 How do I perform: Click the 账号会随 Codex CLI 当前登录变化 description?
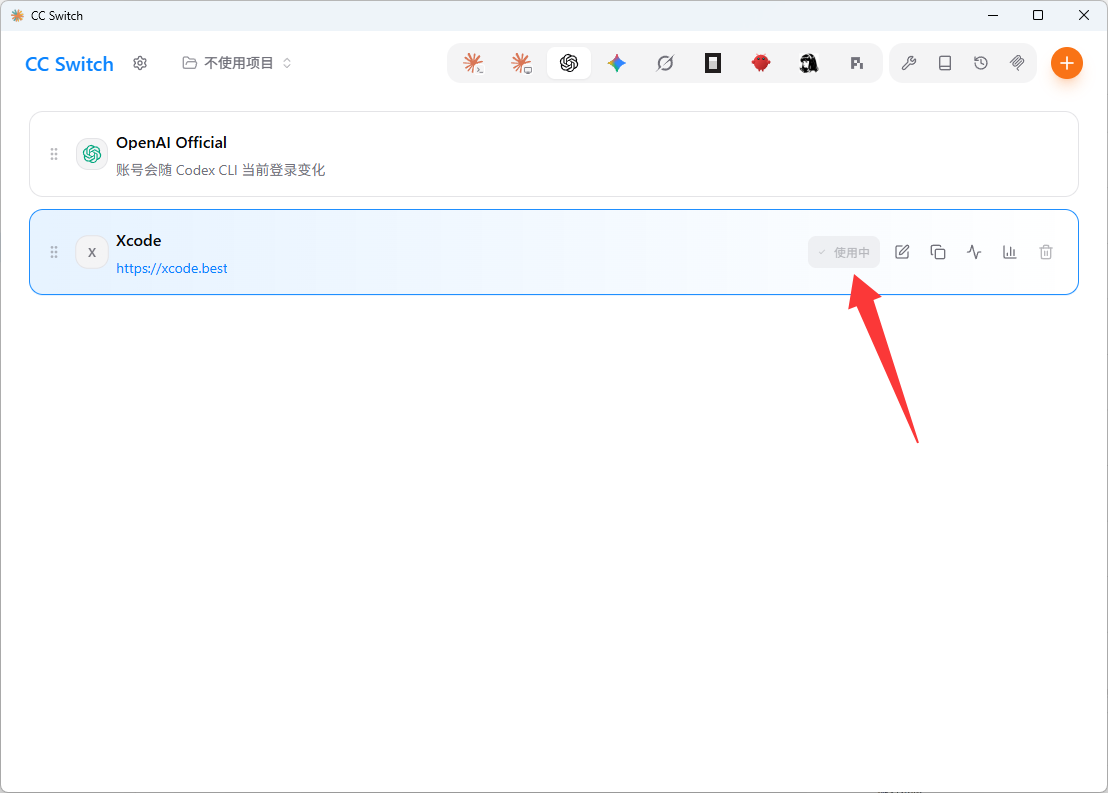[220, 170]
